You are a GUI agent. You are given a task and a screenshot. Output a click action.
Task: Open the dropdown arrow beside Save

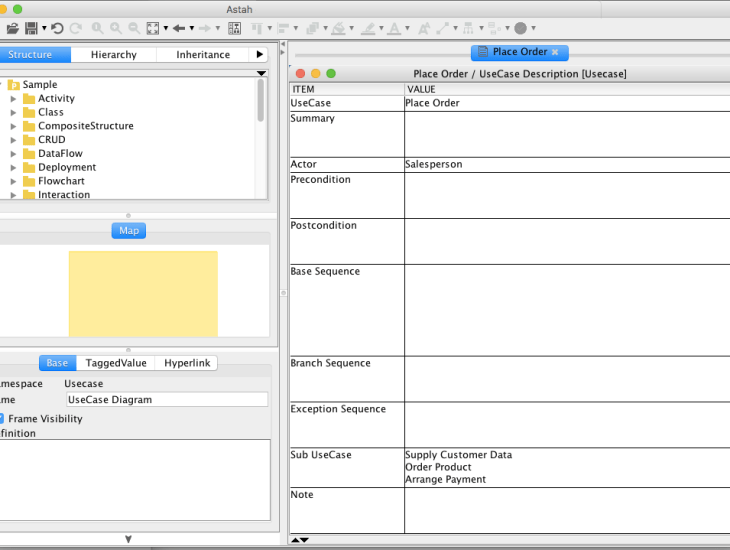(44, 28)
